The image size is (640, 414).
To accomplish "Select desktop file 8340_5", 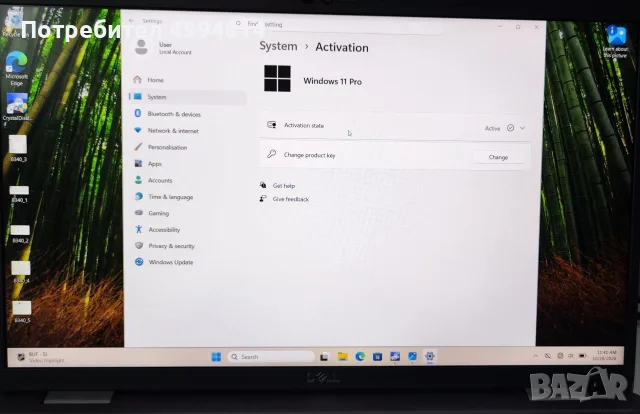I will (22, 312).
